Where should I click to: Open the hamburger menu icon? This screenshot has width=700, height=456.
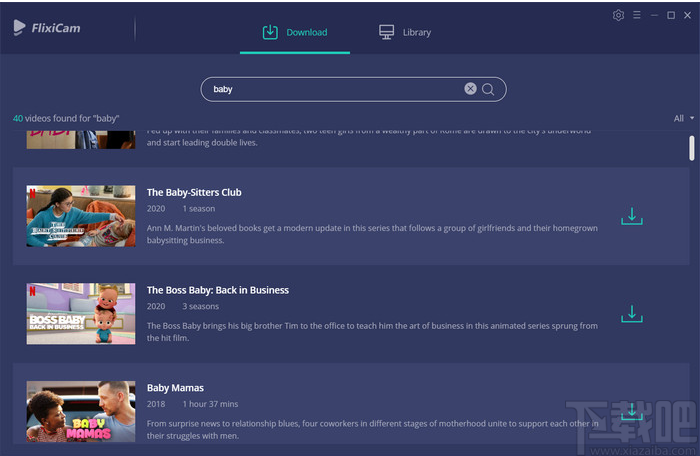point(637,15)
